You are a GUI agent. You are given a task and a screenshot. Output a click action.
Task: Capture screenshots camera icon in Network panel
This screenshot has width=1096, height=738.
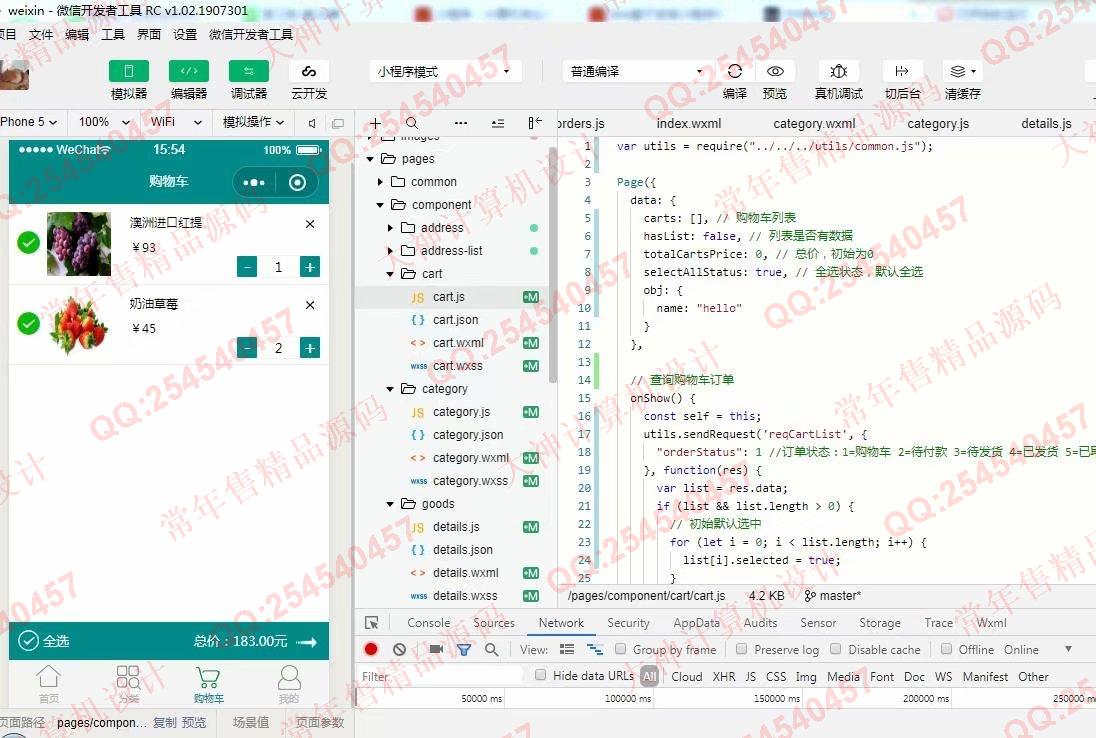(x=436, y=649)
